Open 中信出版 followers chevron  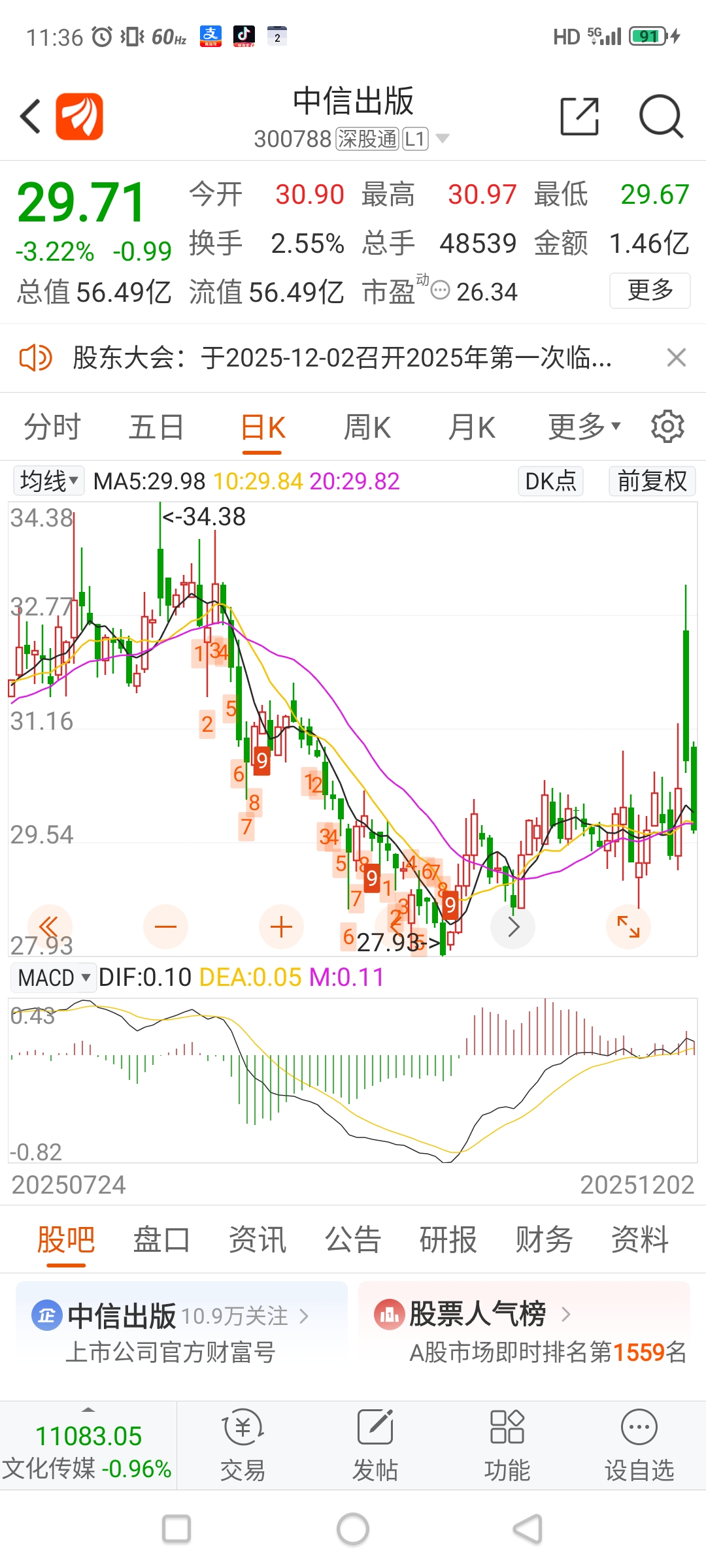[303, 1315]
